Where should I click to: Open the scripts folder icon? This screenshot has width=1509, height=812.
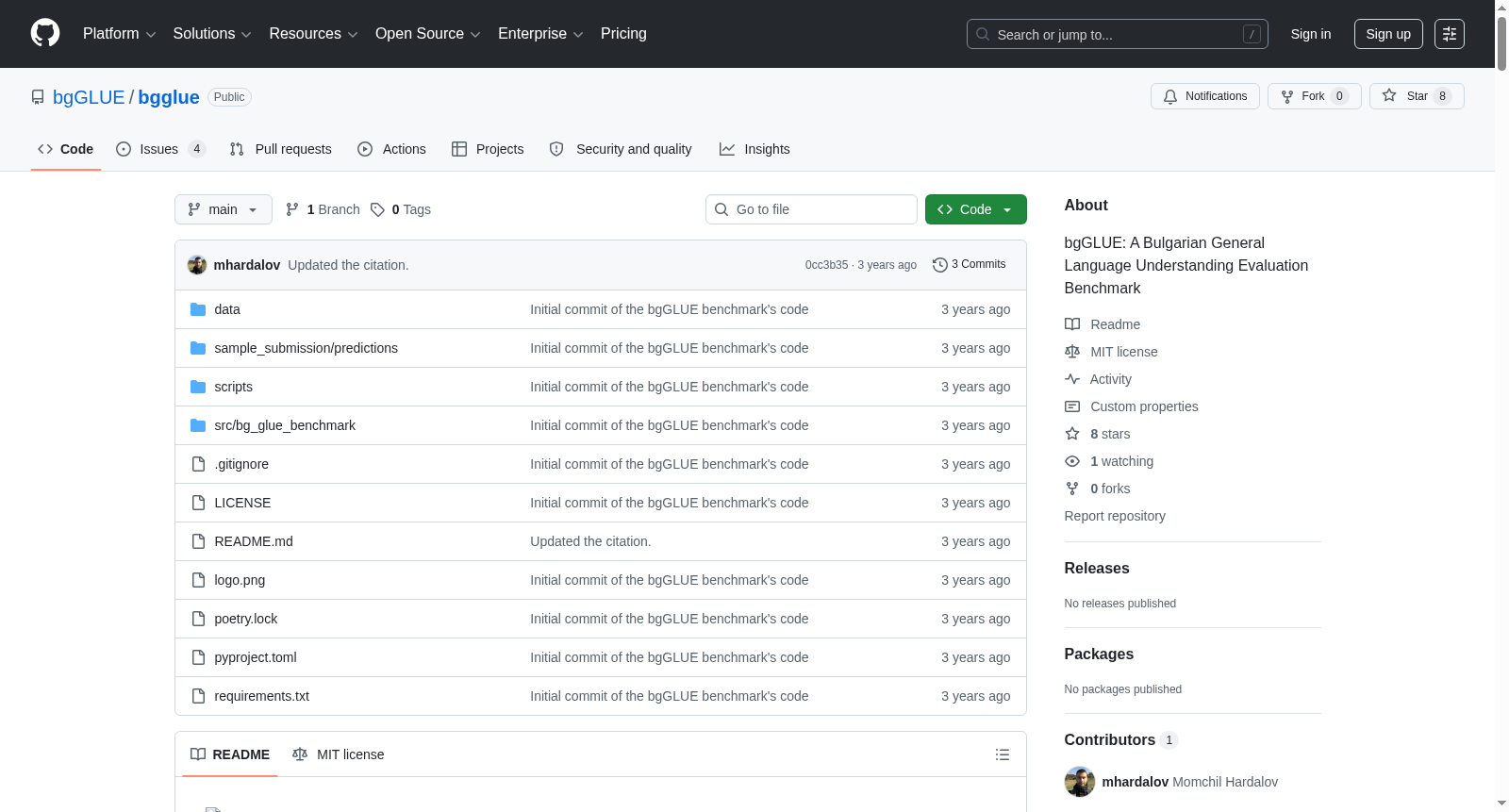198,387
